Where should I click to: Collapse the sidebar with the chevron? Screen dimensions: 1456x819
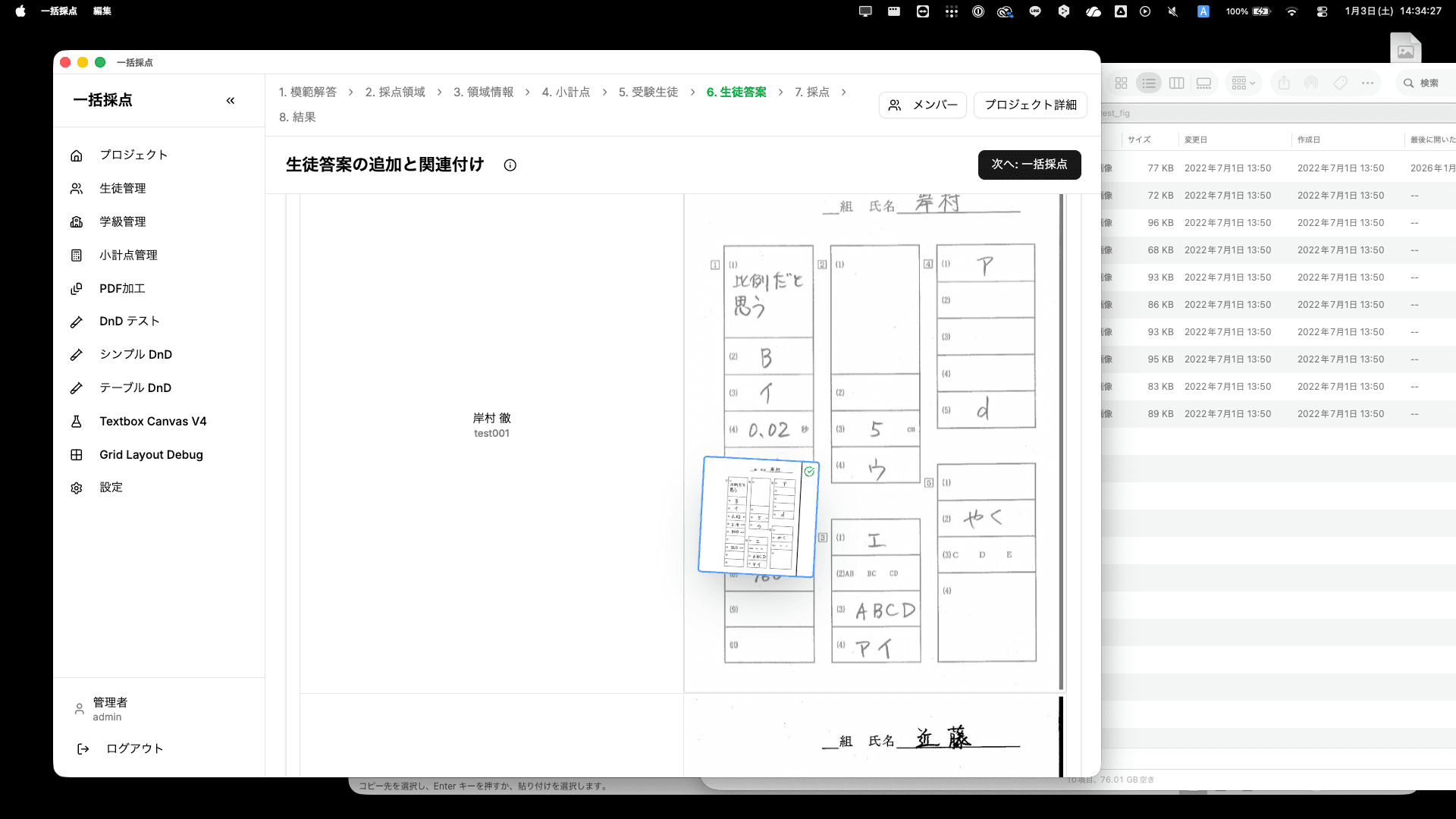[x=231, y=99]
